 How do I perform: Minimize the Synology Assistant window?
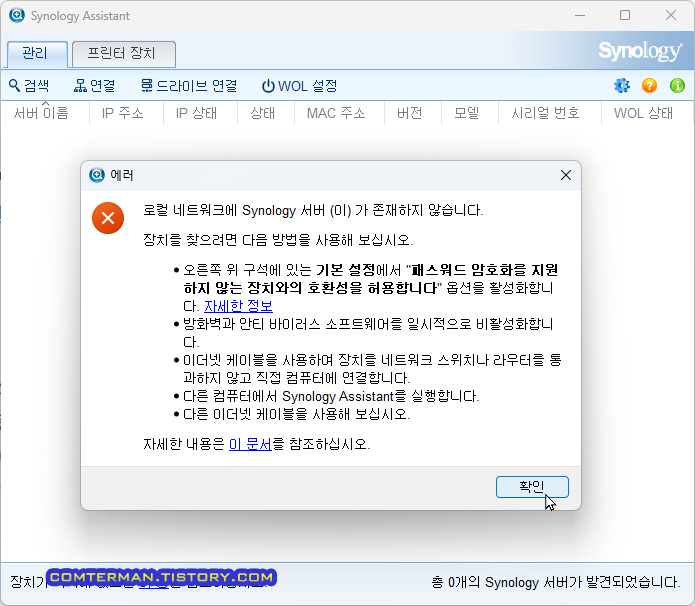[580, 16]
